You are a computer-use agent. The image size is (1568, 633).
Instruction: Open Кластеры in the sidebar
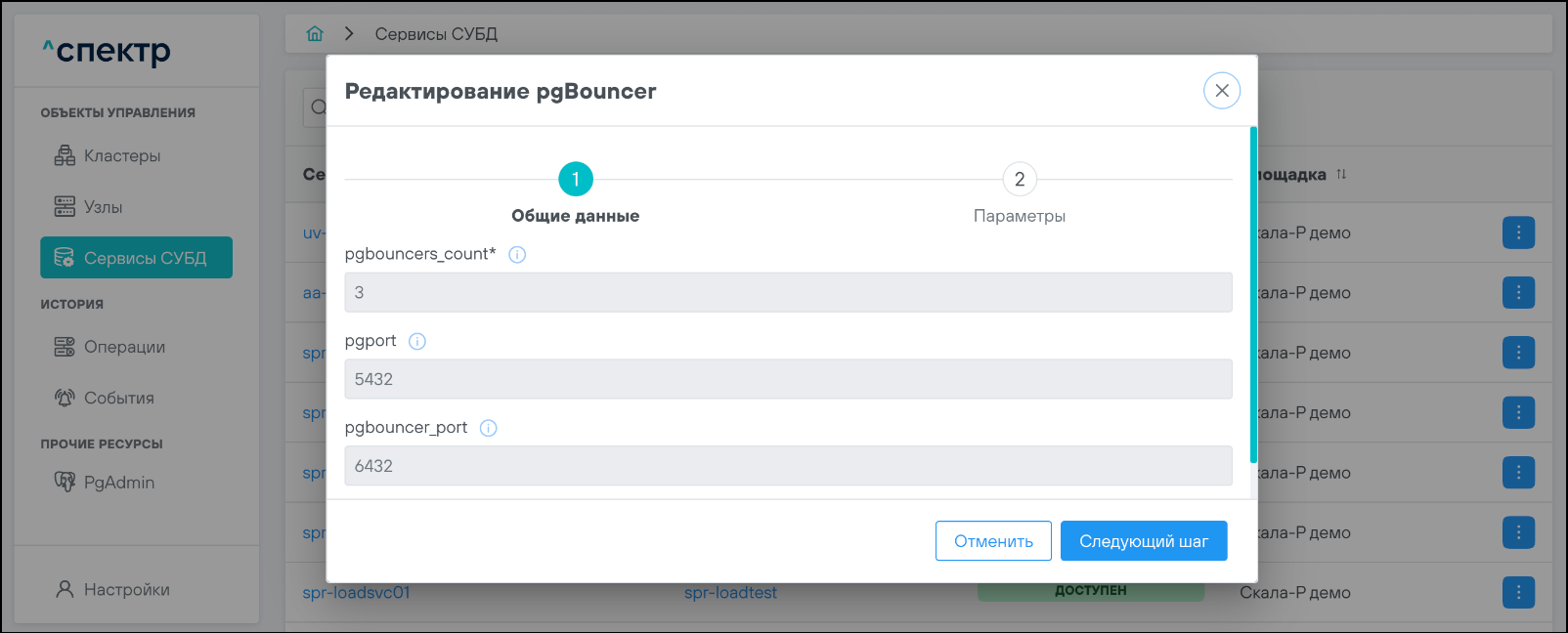pyautogui.click(x=121, y=156)
